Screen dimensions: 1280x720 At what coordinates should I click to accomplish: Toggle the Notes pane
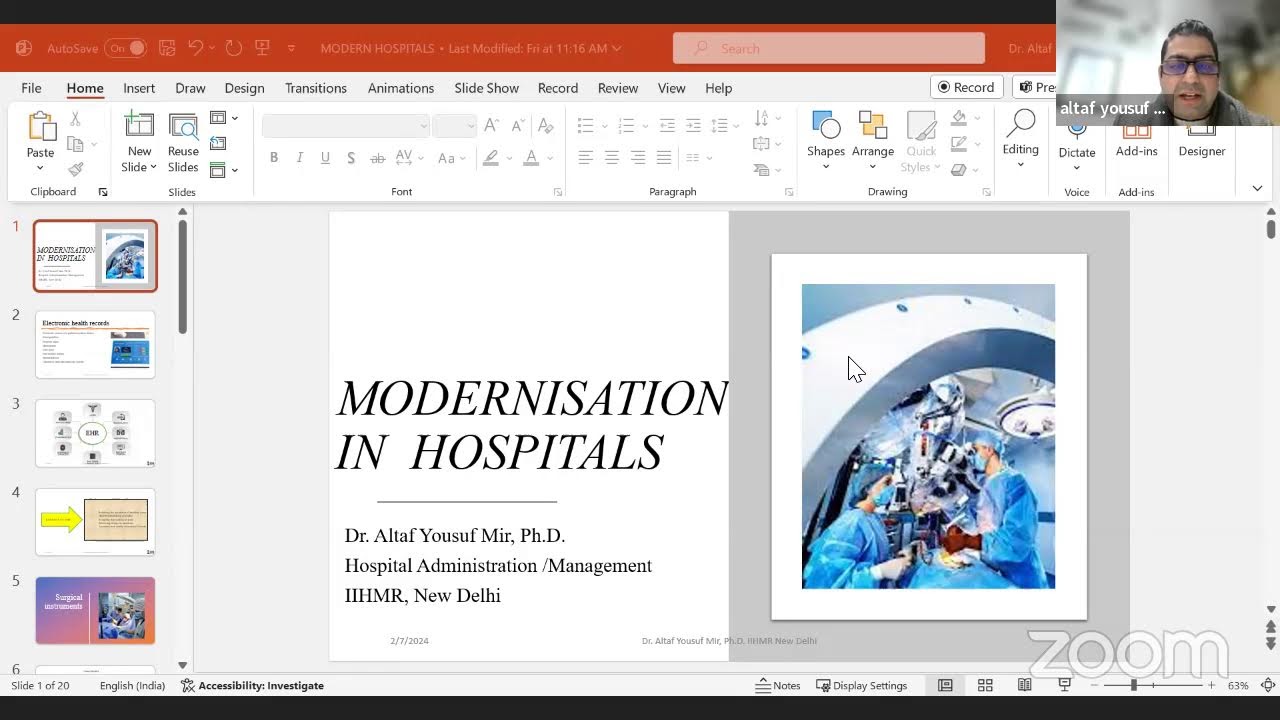point(778,685)
